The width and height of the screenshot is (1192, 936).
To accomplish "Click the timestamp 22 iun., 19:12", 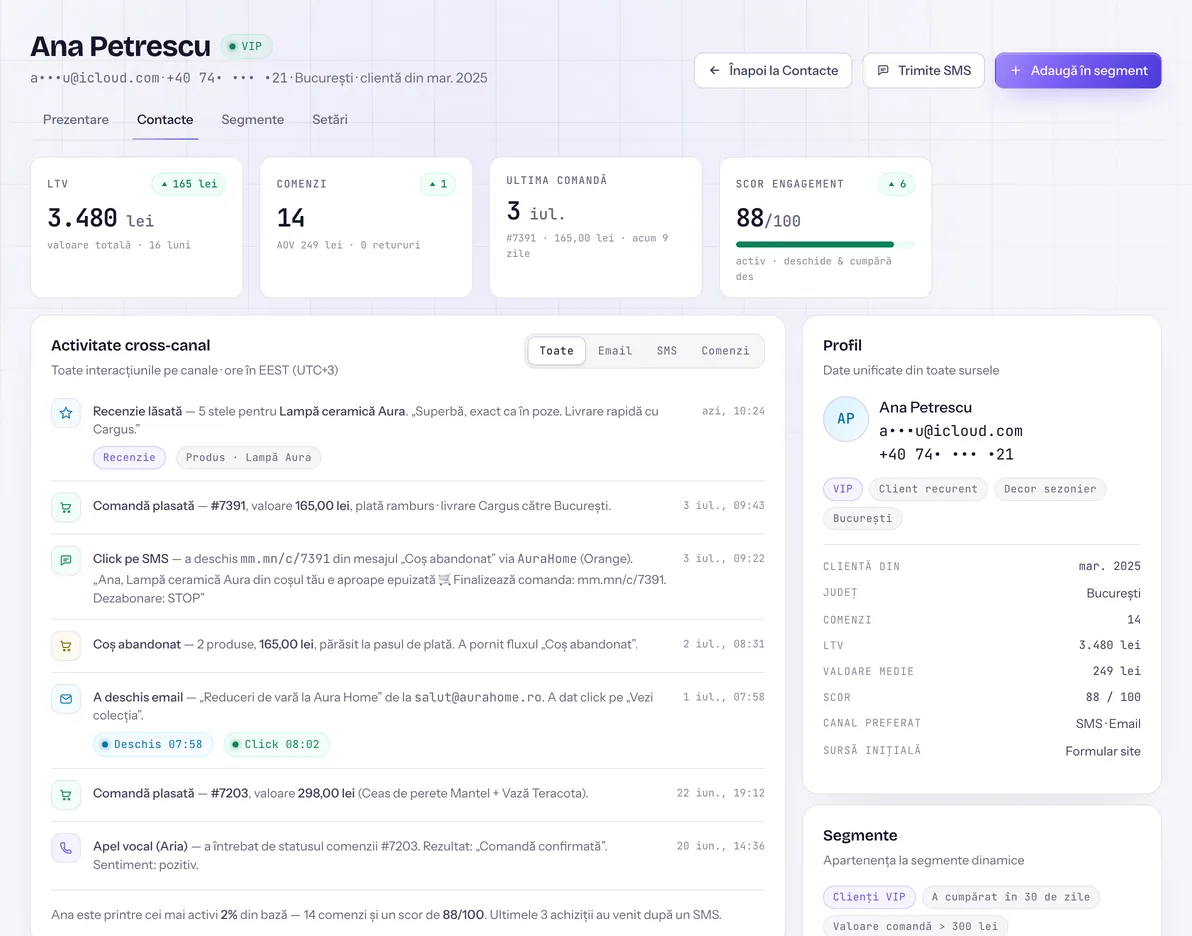I will click(721, 793).
